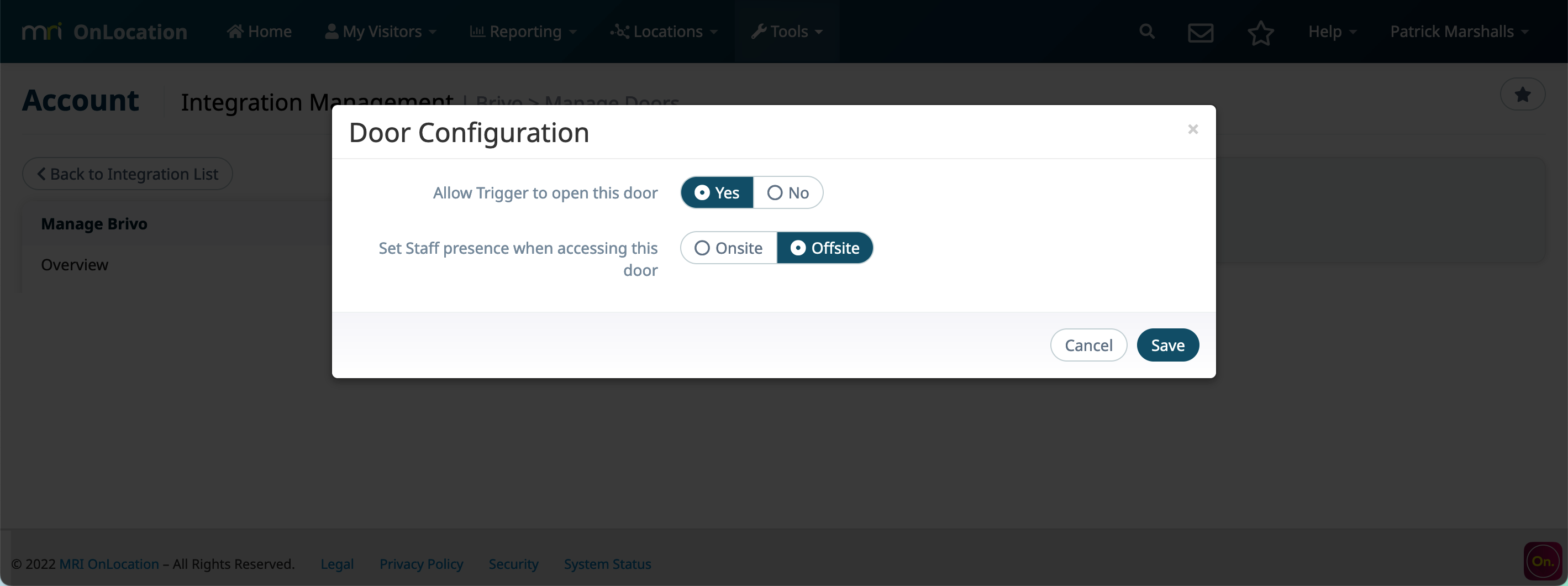This screenshot has width=1568, height=586.
Task: Click the Door Configuration title text
Action: coord(469,133)
